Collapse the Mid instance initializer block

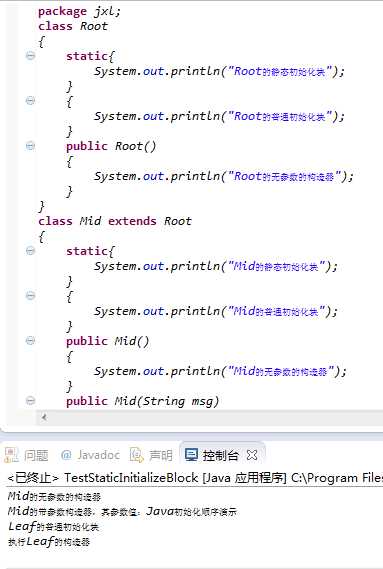30,295
